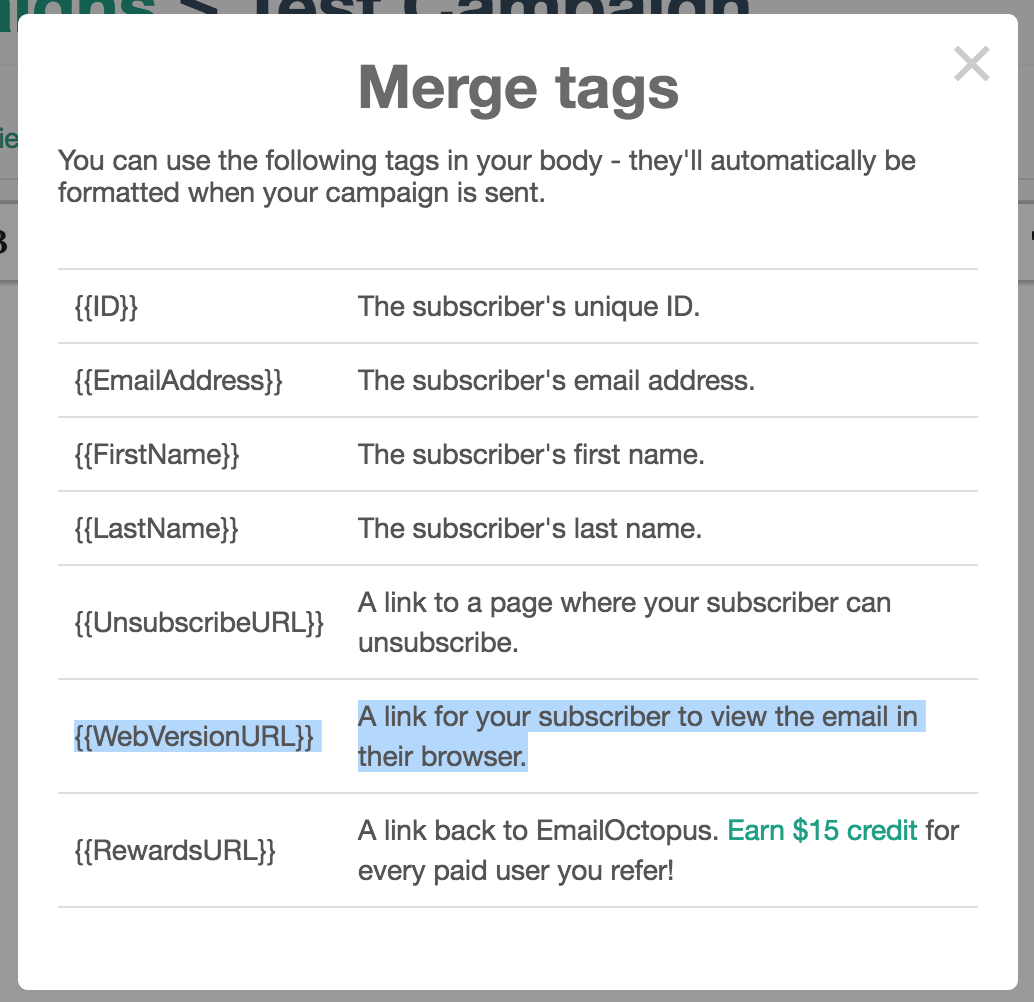
Task: Click the subscriber's email address description
Action: tap(556, 380)
